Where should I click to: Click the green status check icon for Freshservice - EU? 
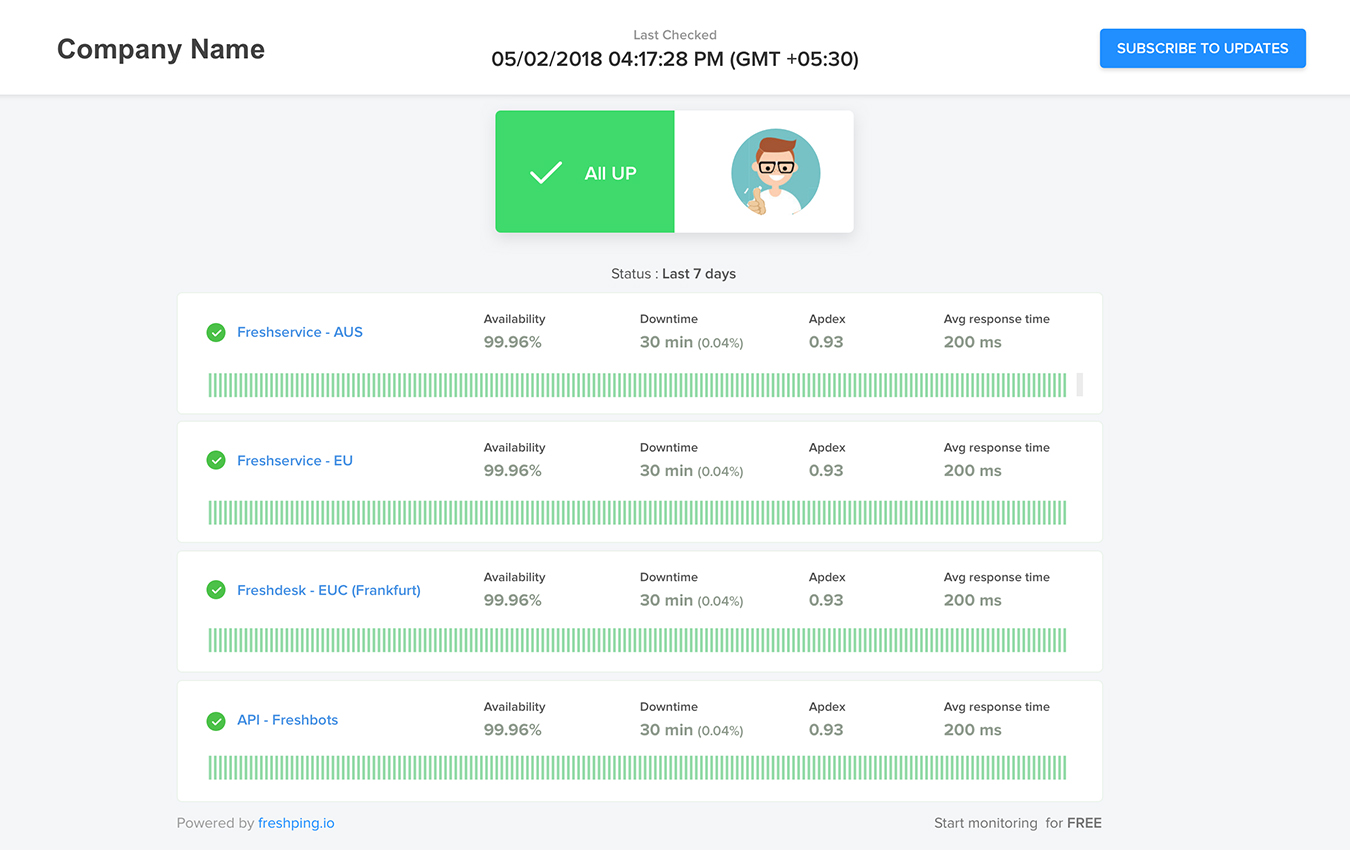pos(216,460)
